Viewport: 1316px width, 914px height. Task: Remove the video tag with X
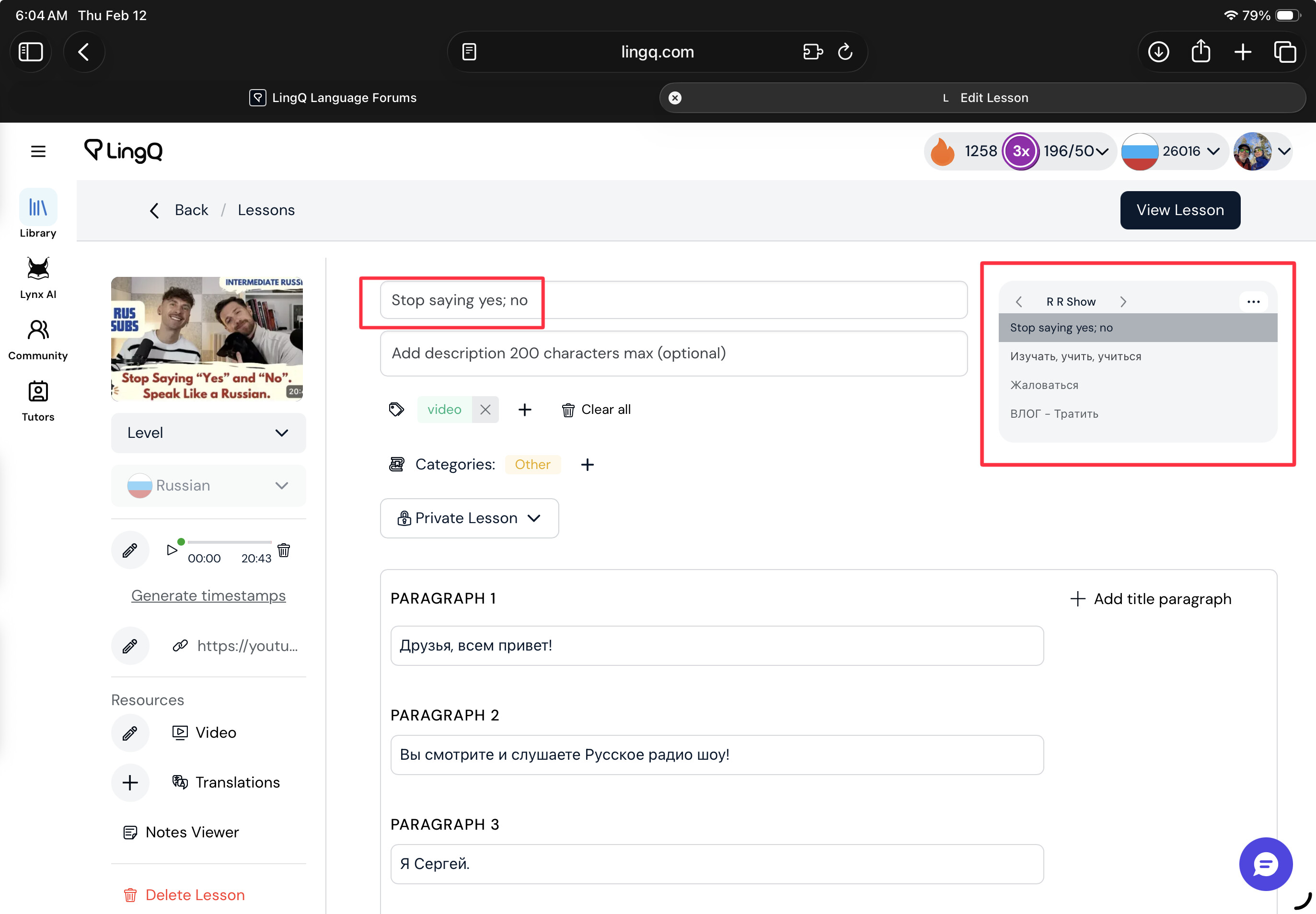[485, 410]
